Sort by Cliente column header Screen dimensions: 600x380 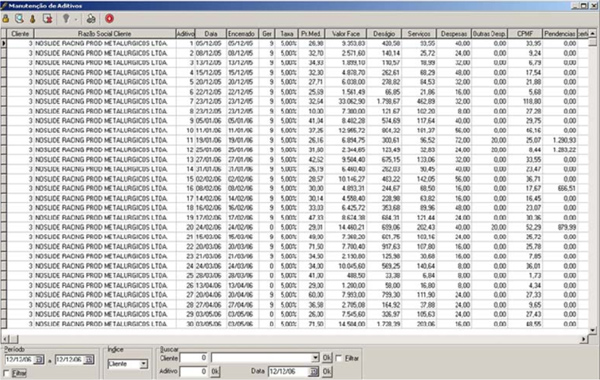[20, 34]
